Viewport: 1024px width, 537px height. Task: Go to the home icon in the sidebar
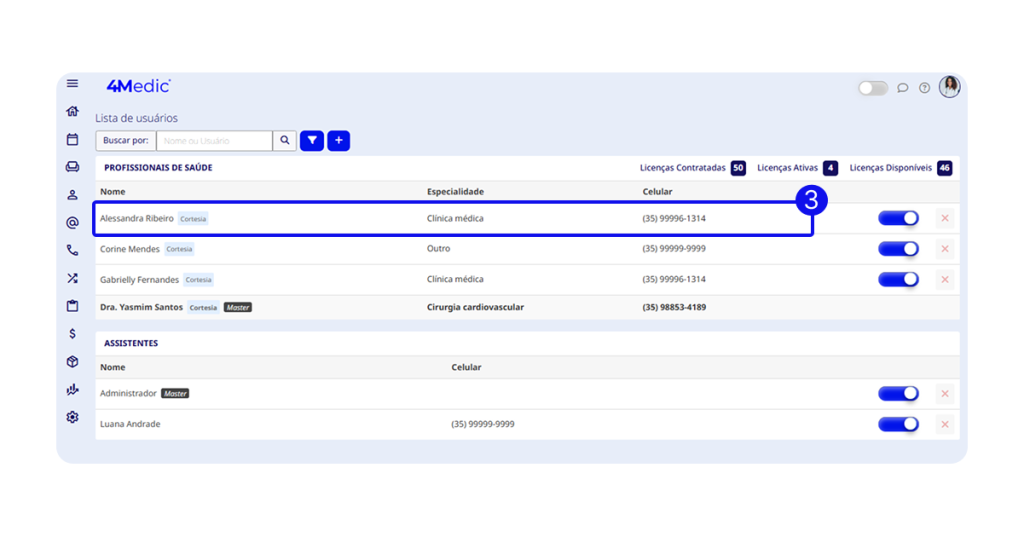pos(72,111)
